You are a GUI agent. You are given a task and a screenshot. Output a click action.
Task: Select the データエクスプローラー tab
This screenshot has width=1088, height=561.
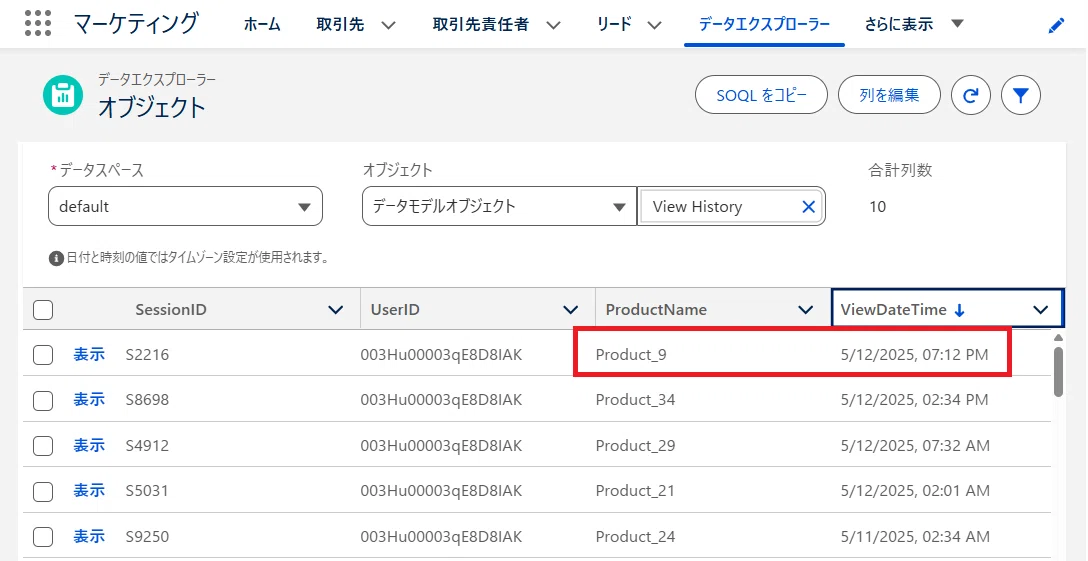[765, 25]
